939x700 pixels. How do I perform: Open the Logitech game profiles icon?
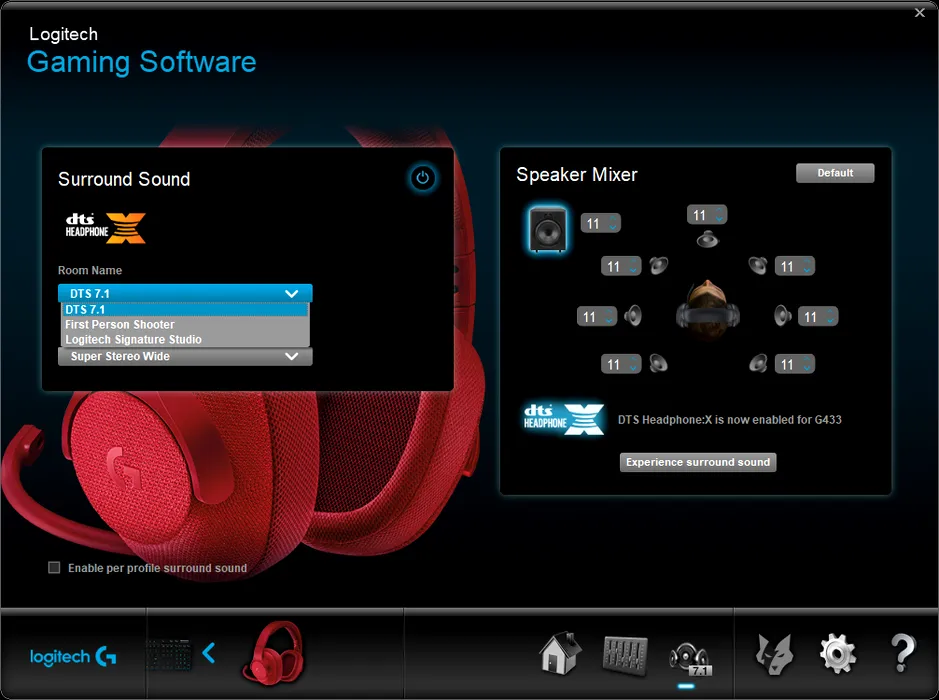(x=773, y=654)
